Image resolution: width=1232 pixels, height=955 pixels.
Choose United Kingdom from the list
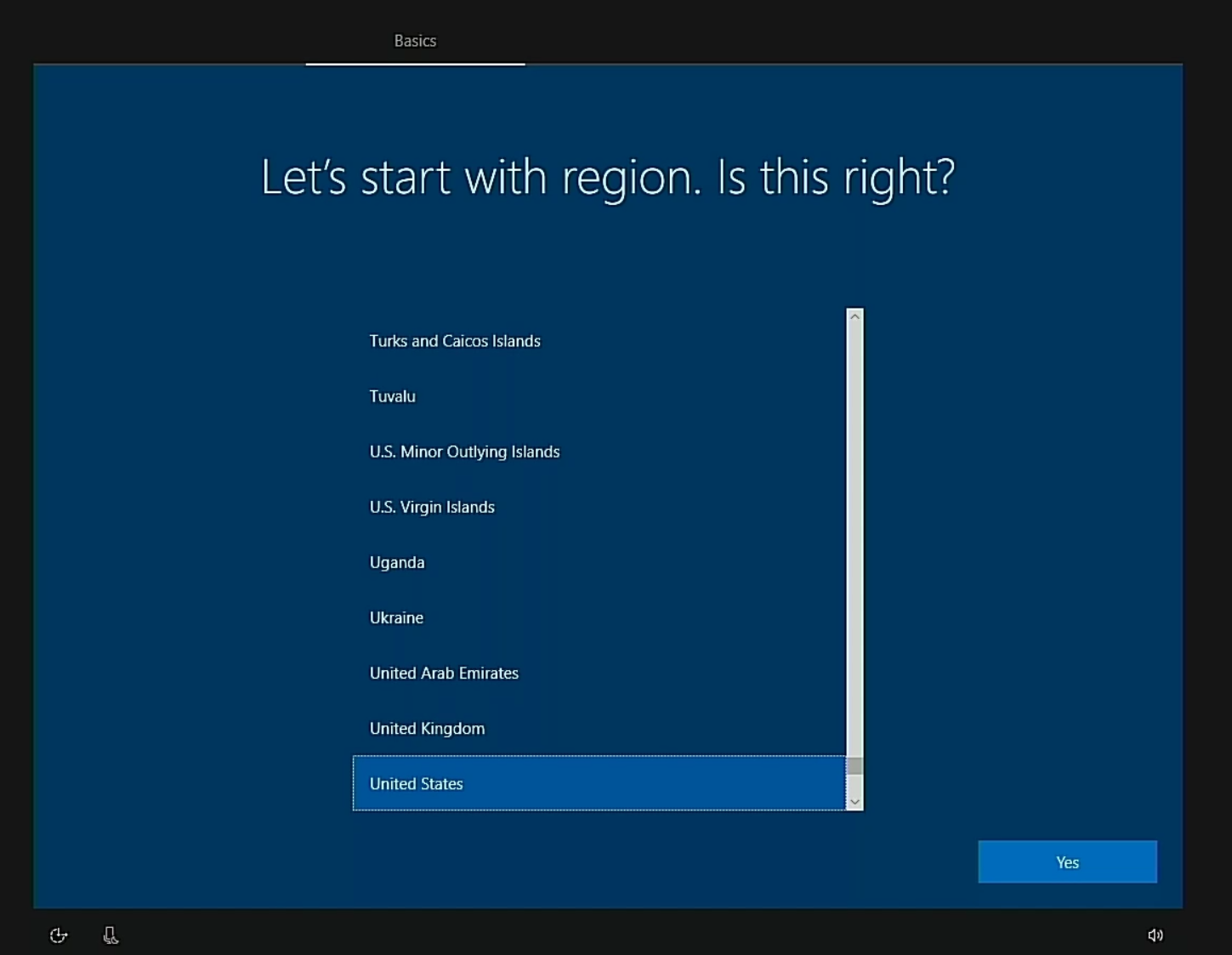pos(427,728)
